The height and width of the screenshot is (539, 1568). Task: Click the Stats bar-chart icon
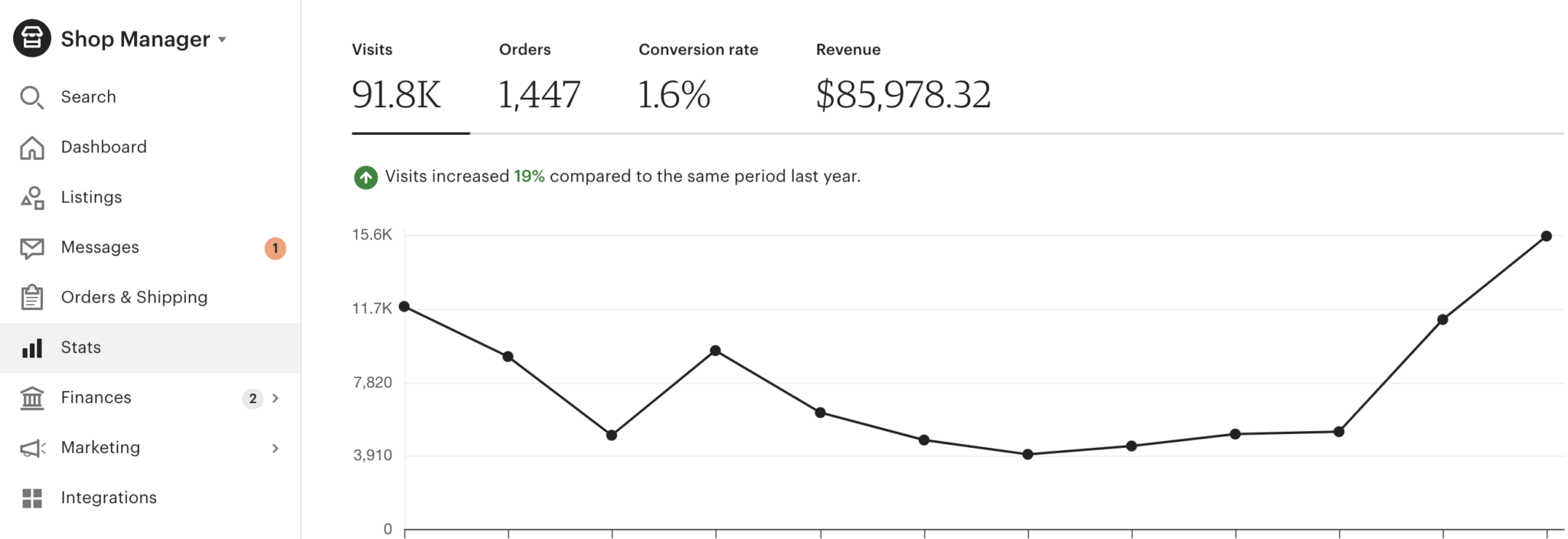tap(31, 347)
